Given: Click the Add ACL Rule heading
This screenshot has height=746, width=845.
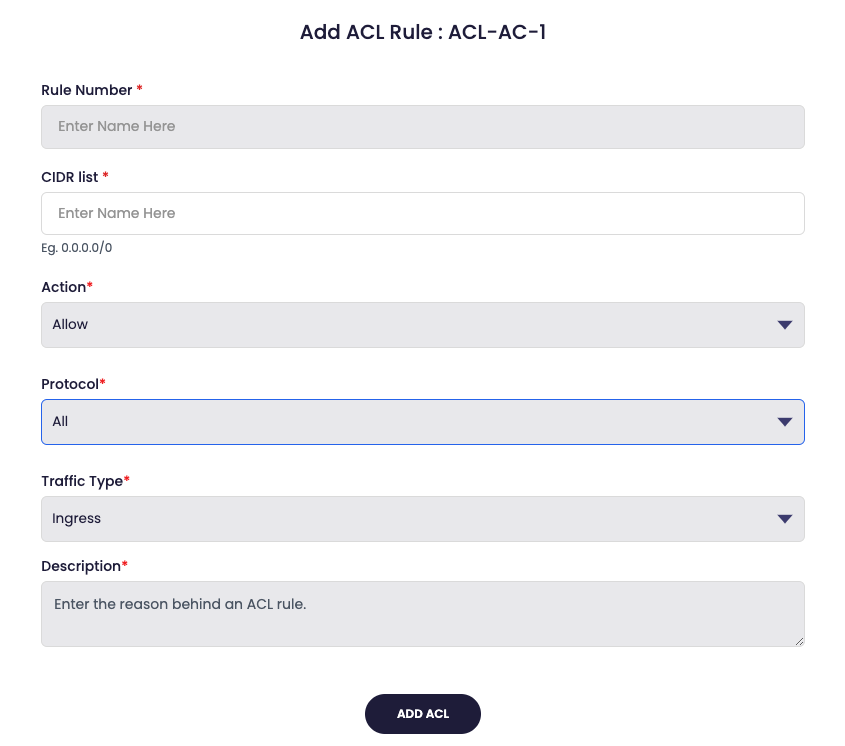Looking at the screenshot, I should click(x=422, y=32).
